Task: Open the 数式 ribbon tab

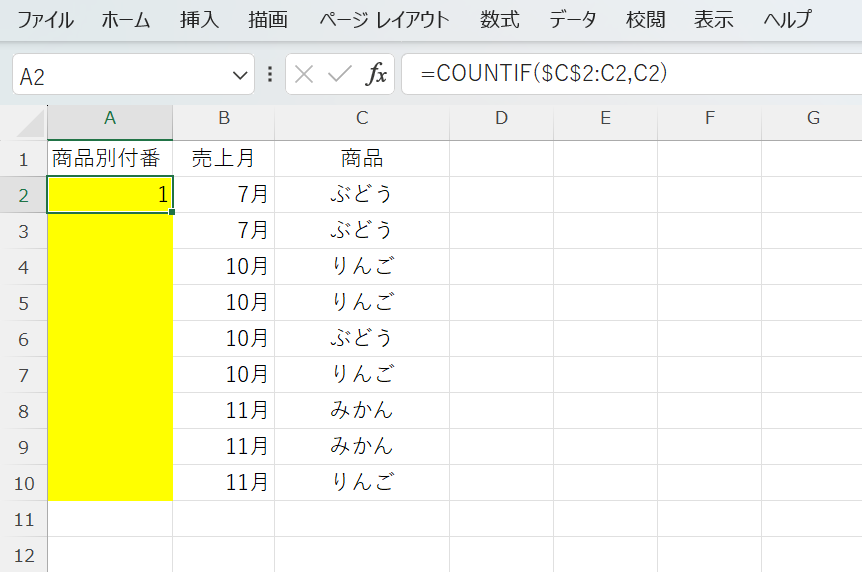Action: pos(499,20)
